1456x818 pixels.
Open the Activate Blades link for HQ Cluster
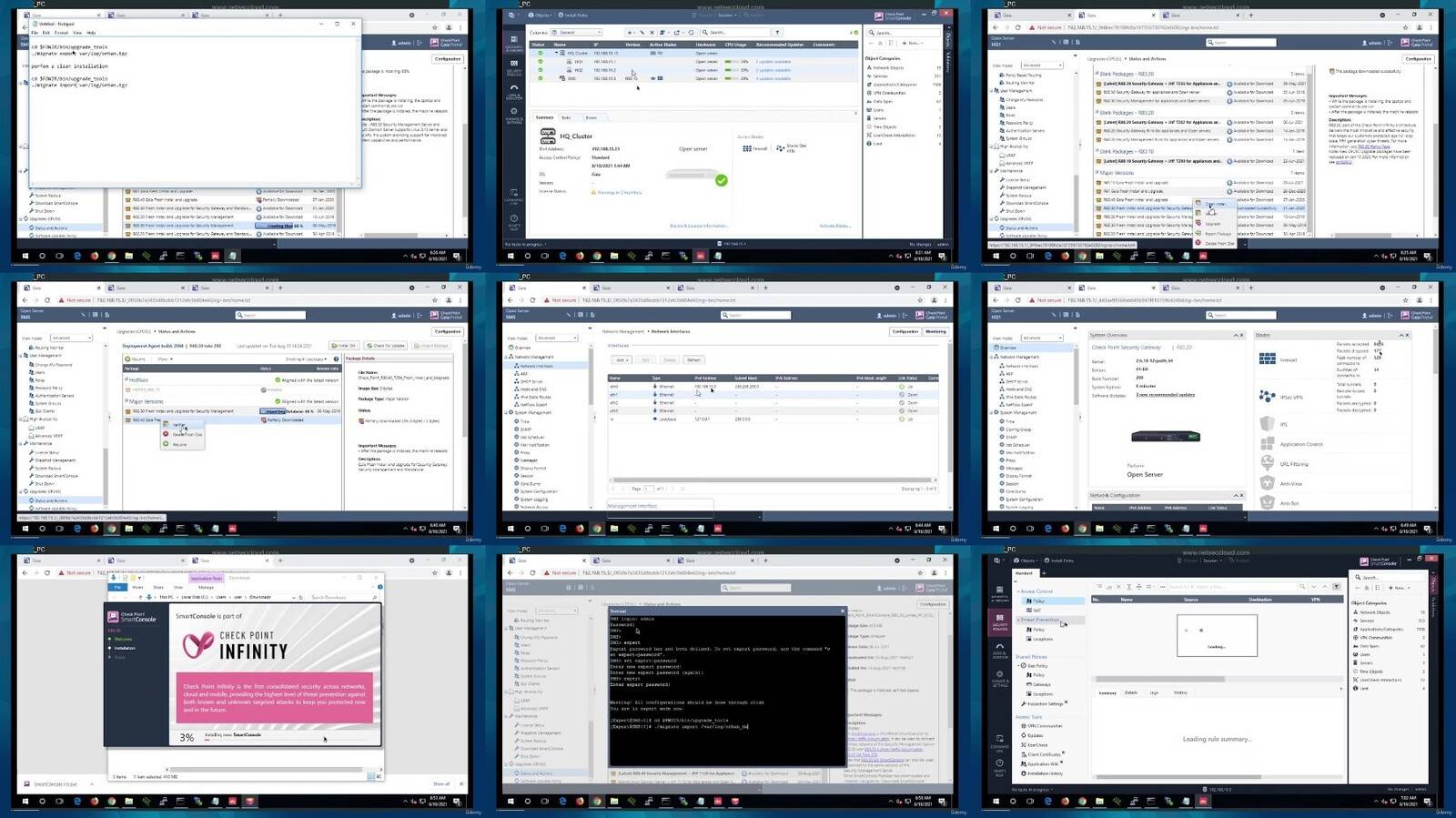(x=835, y=226)
